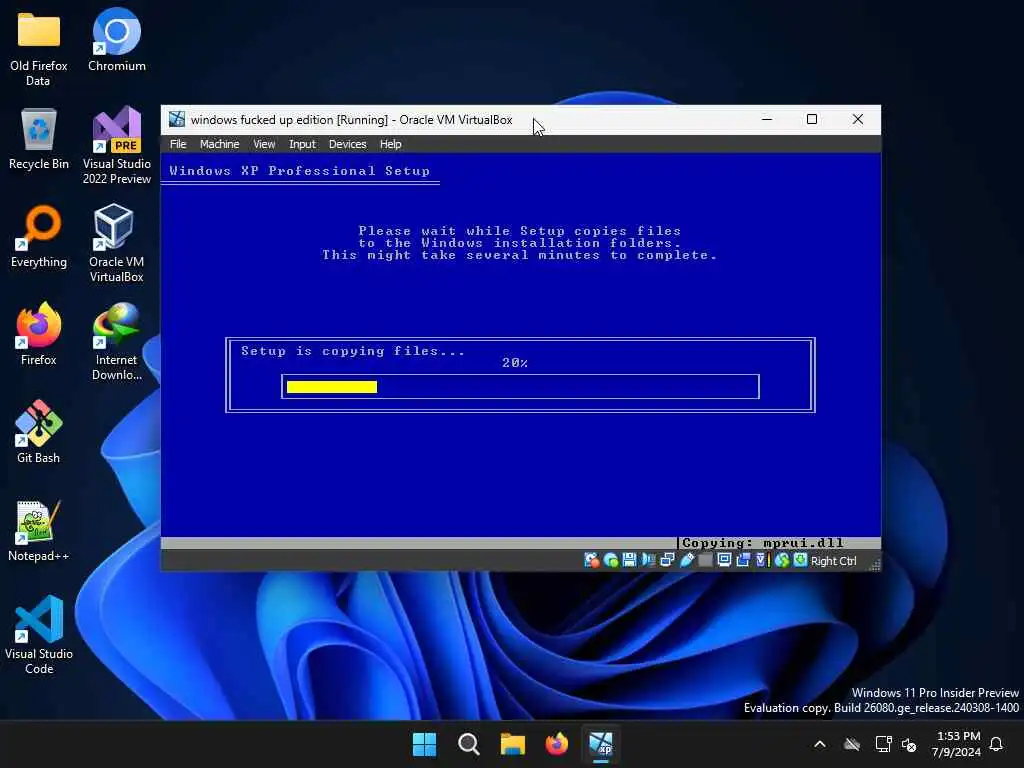This screenshot has height=768, width=1024.
Task: Select the Git Bash desktop shortcut
Action: tap(39, 432)
